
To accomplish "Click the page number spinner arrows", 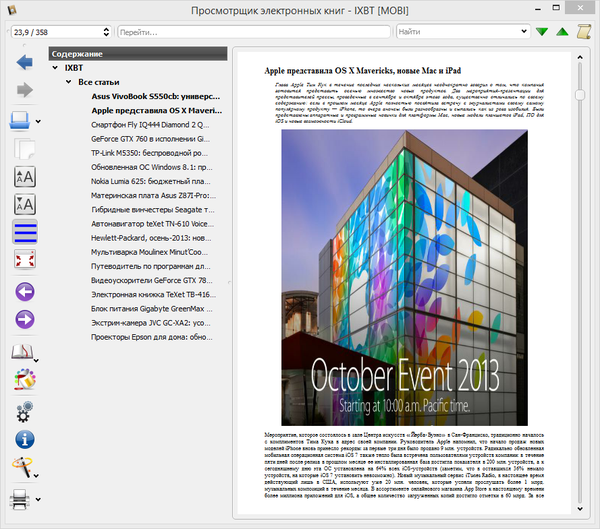I will (x=106, y=32).
